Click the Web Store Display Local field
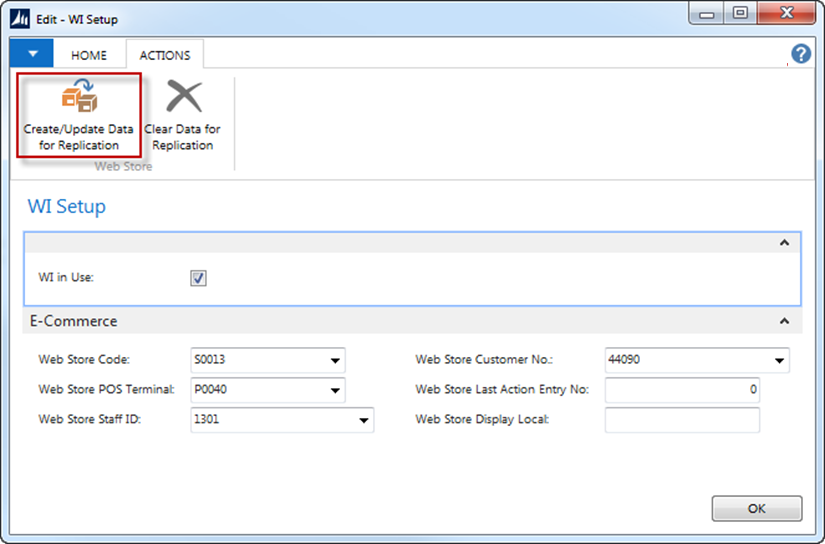Screen dimensions: 825x544 pos(682,420)
